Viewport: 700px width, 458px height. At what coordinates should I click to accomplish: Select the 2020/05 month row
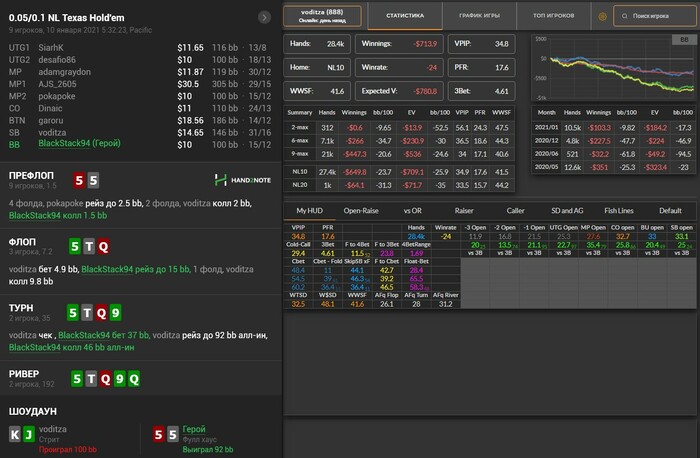[x=614, y=167]
